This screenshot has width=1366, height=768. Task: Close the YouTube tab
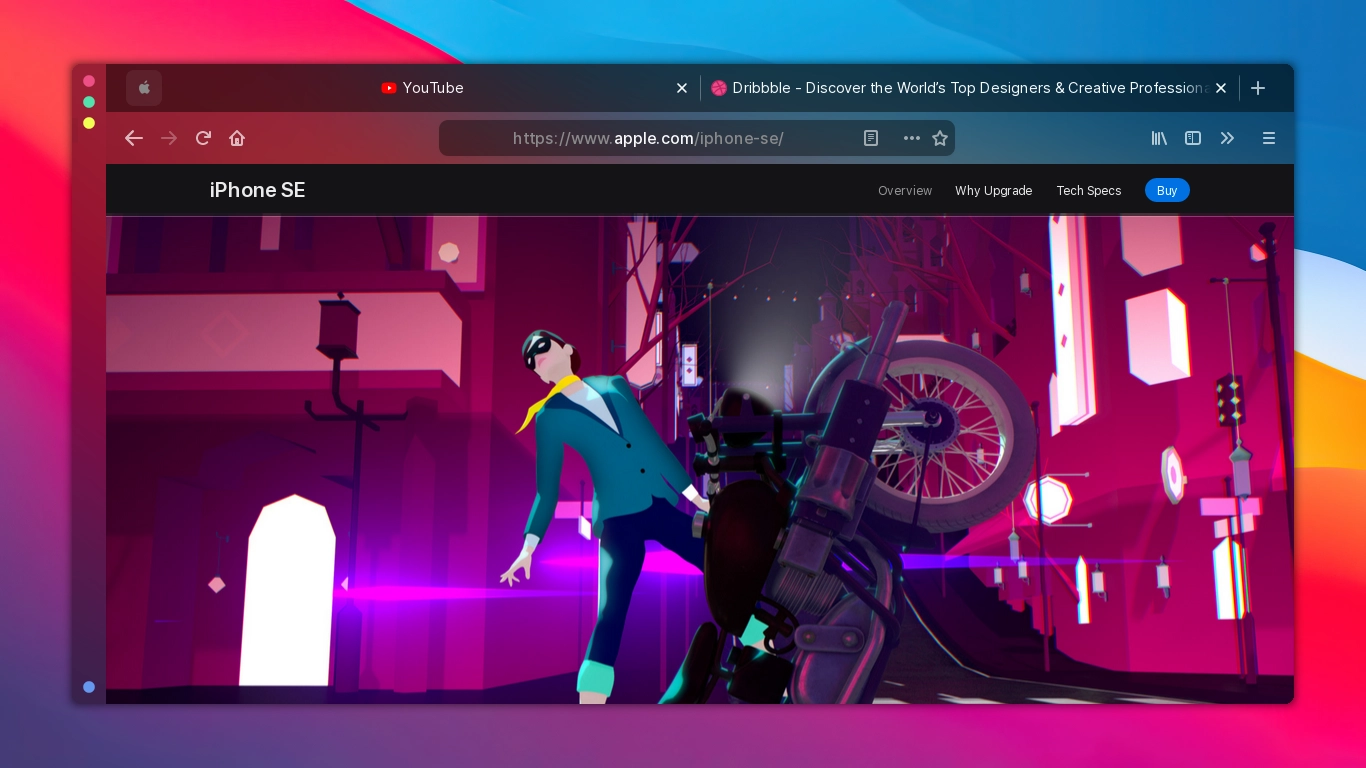[x=682, y=88]
